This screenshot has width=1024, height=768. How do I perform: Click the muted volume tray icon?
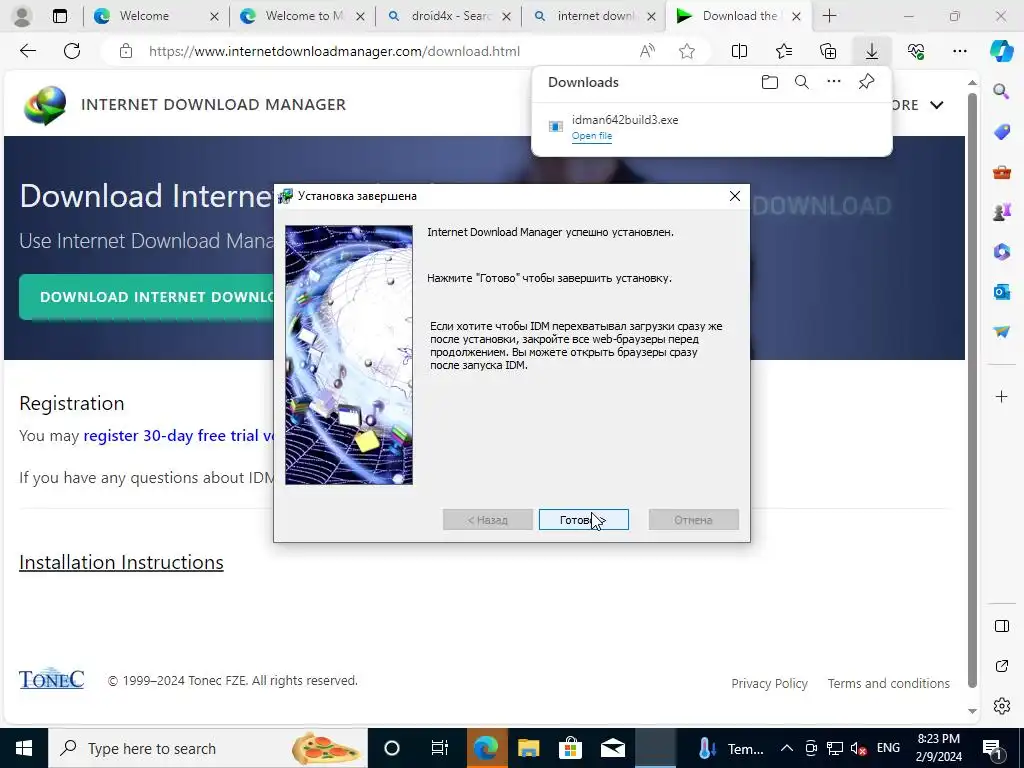tap(859, 748)
